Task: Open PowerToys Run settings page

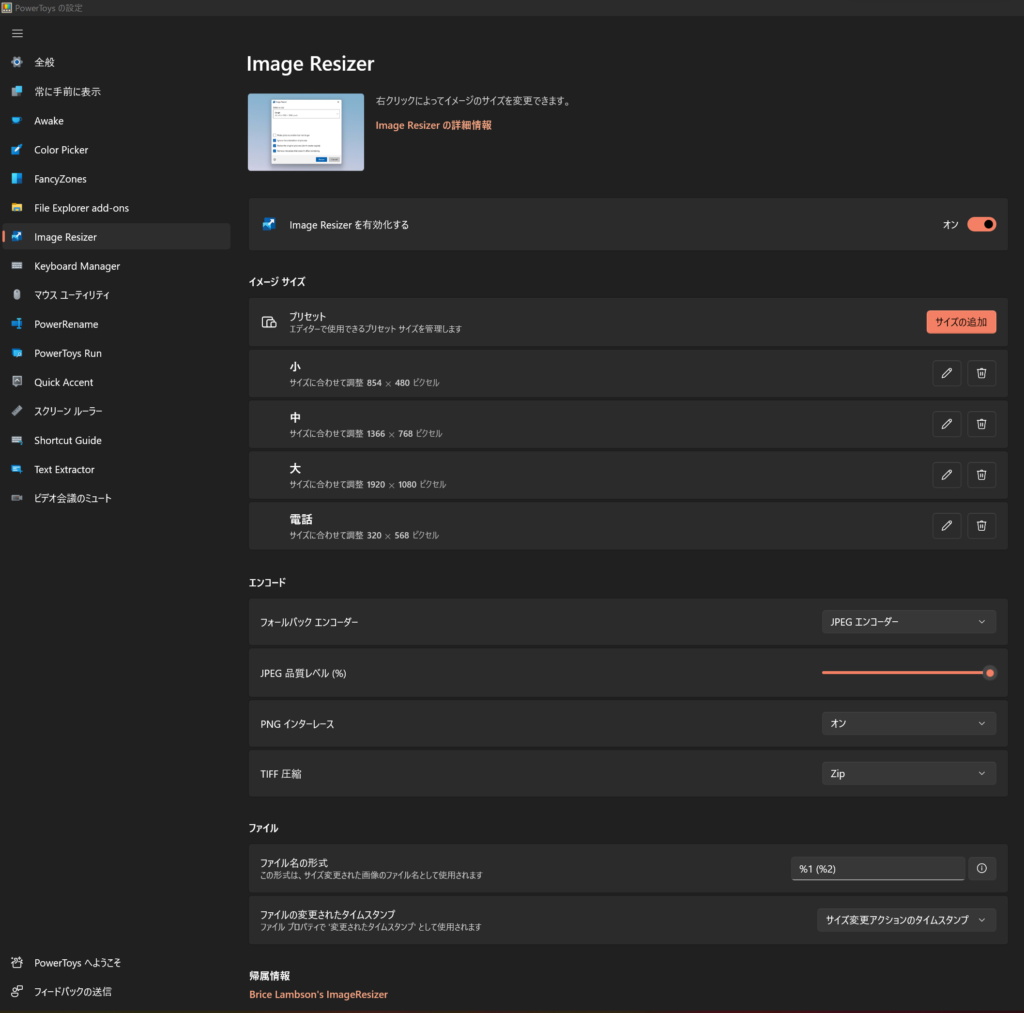Action: coord(116,353)
